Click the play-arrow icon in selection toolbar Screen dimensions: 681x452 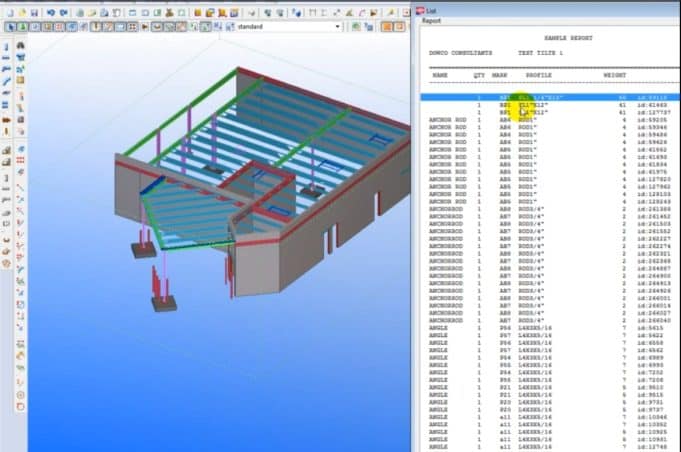click(x=145, y=27)
